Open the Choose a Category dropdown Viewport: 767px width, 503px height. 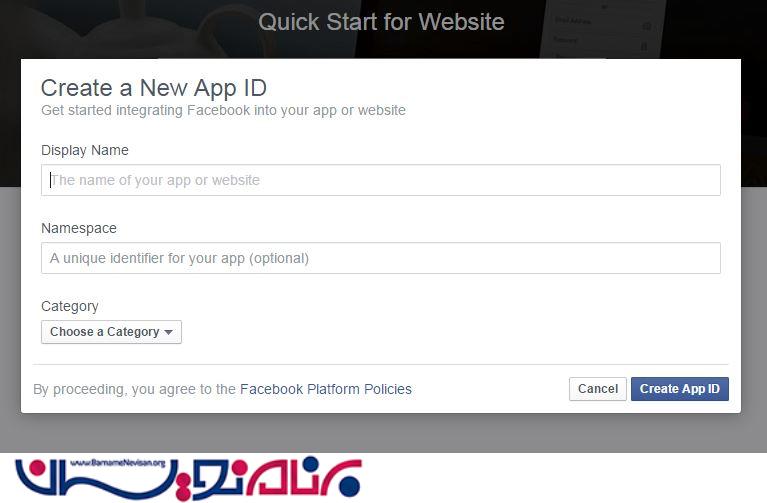[x=111, y=332]
